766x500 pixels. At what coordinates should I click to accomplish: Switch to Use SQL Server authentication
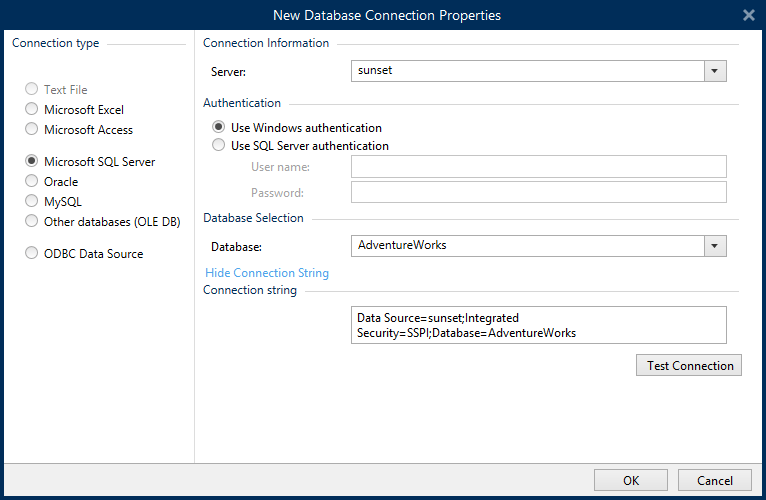click(219, 146)
